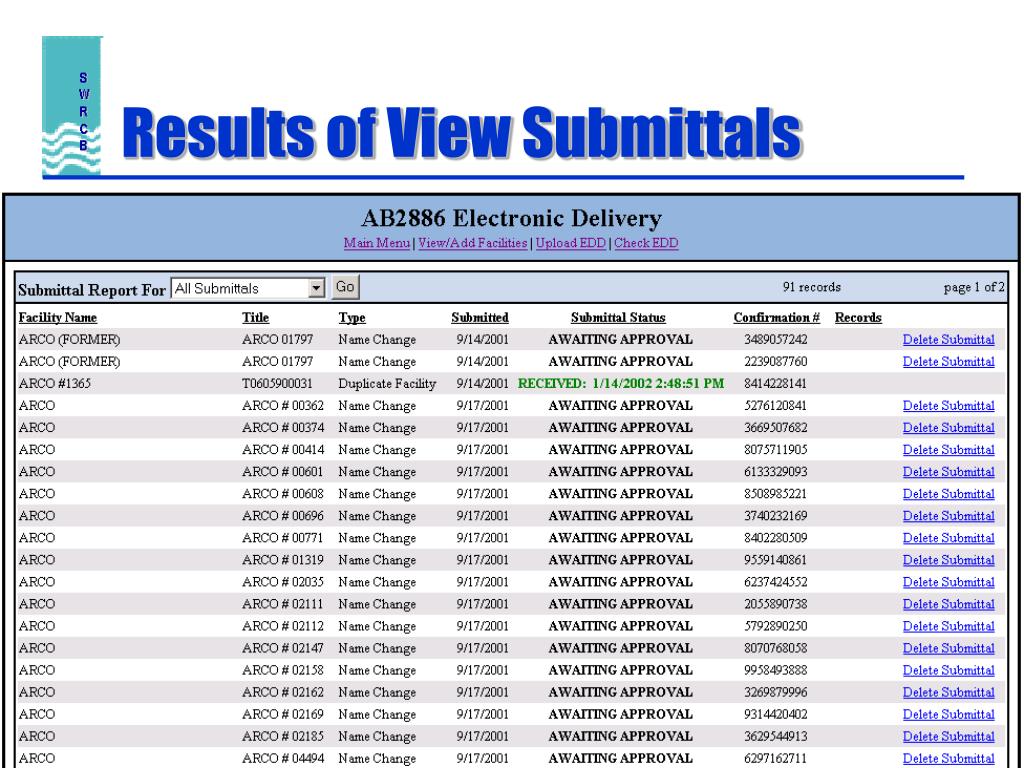The height and width of the screenshot is (768, 1024).
Task: Sort by Type column header
Action: tap(352, 317)
